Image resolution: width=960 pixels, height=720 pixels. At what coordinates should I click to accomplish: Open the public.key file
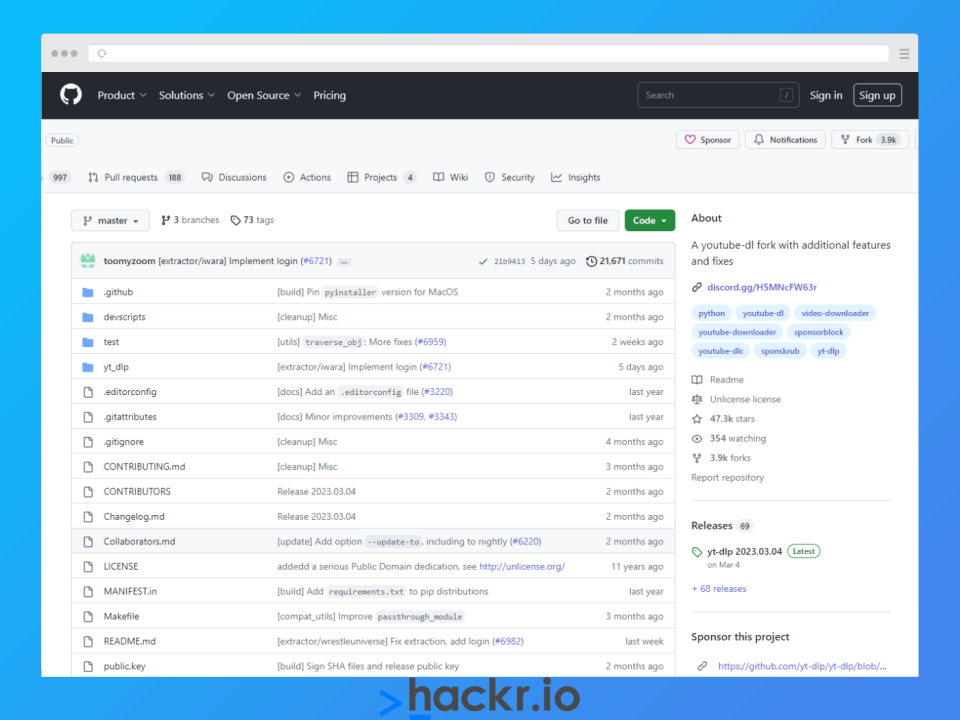click(x=125, y=667)
